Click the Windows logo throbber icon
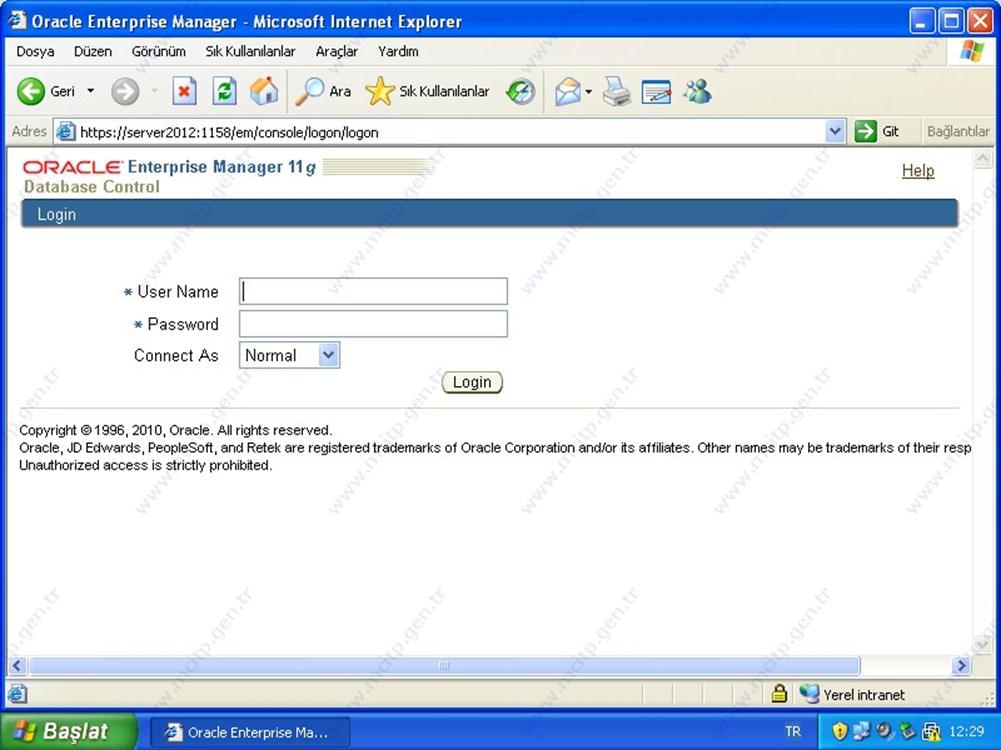Image resolution: width=1001 pixels, height=750 pixels. pyautogui.click(x=972, y=51)
